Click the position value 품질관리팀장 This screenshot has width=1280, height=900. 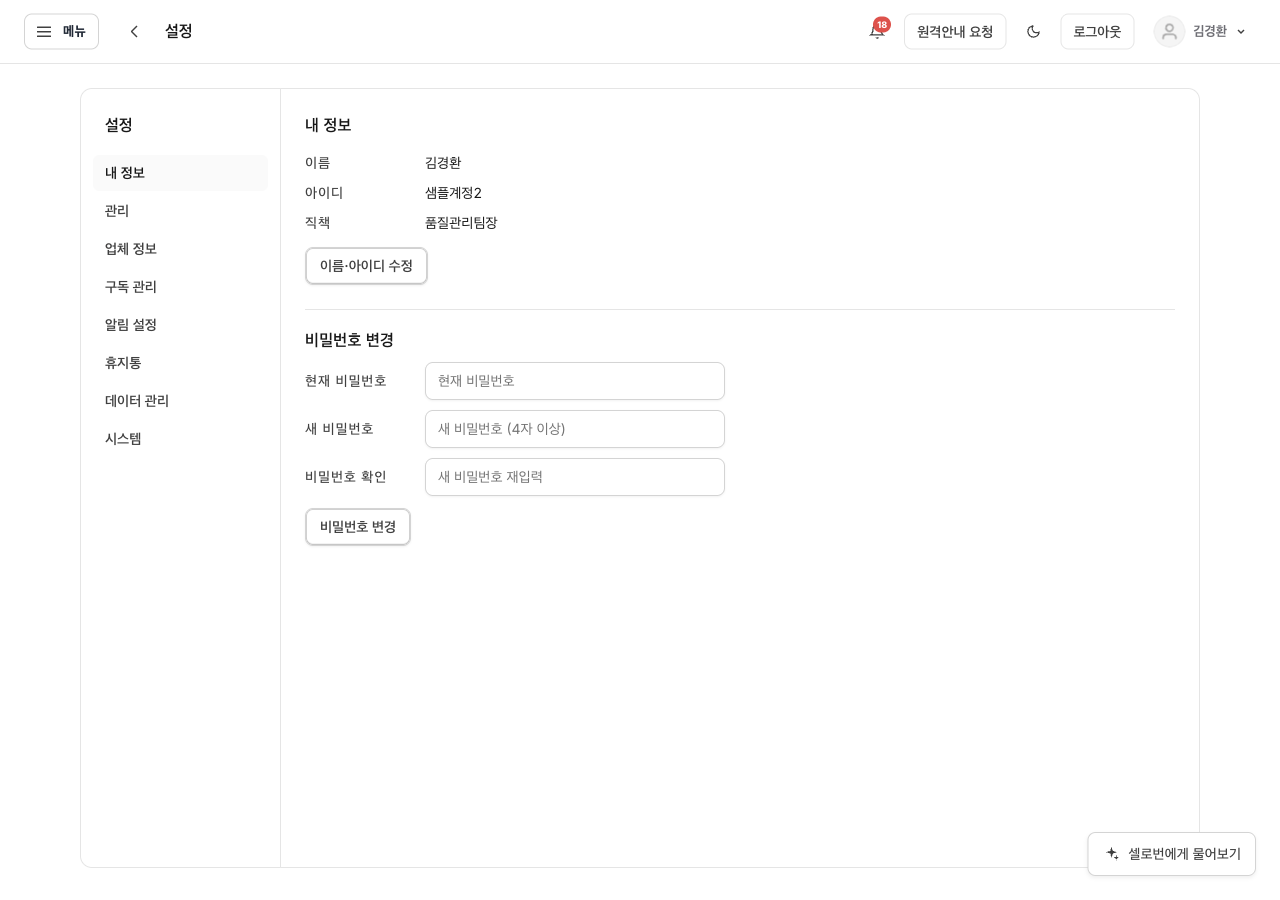461,223
